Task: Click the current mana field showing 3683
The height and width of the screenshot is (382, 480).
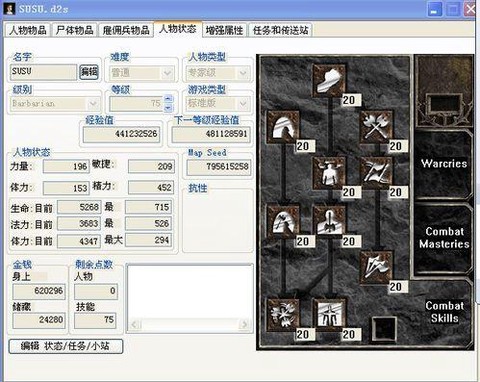Action: coord(79,224)
